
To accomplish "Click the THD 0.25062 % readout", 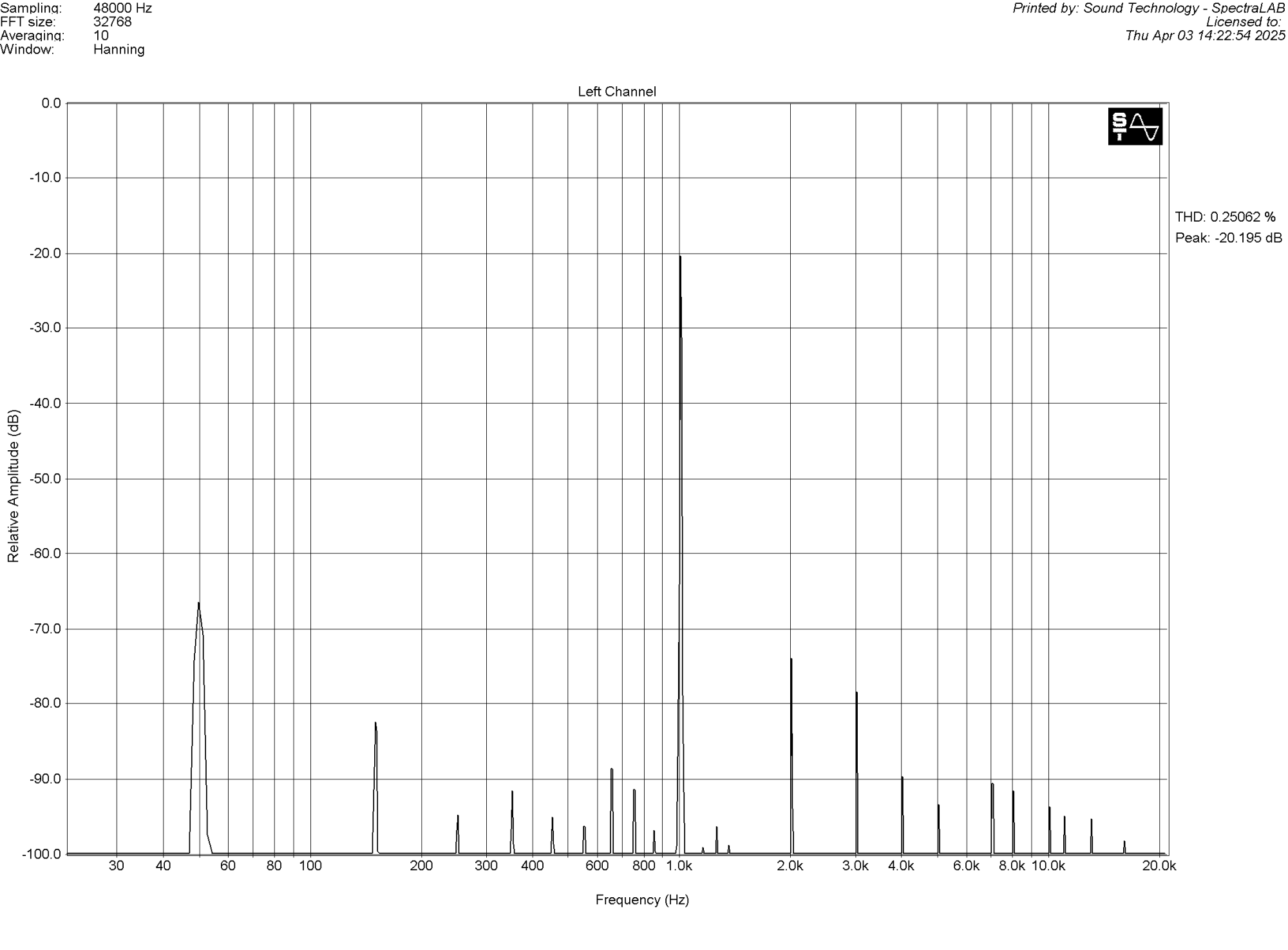I will point(1224,217).
